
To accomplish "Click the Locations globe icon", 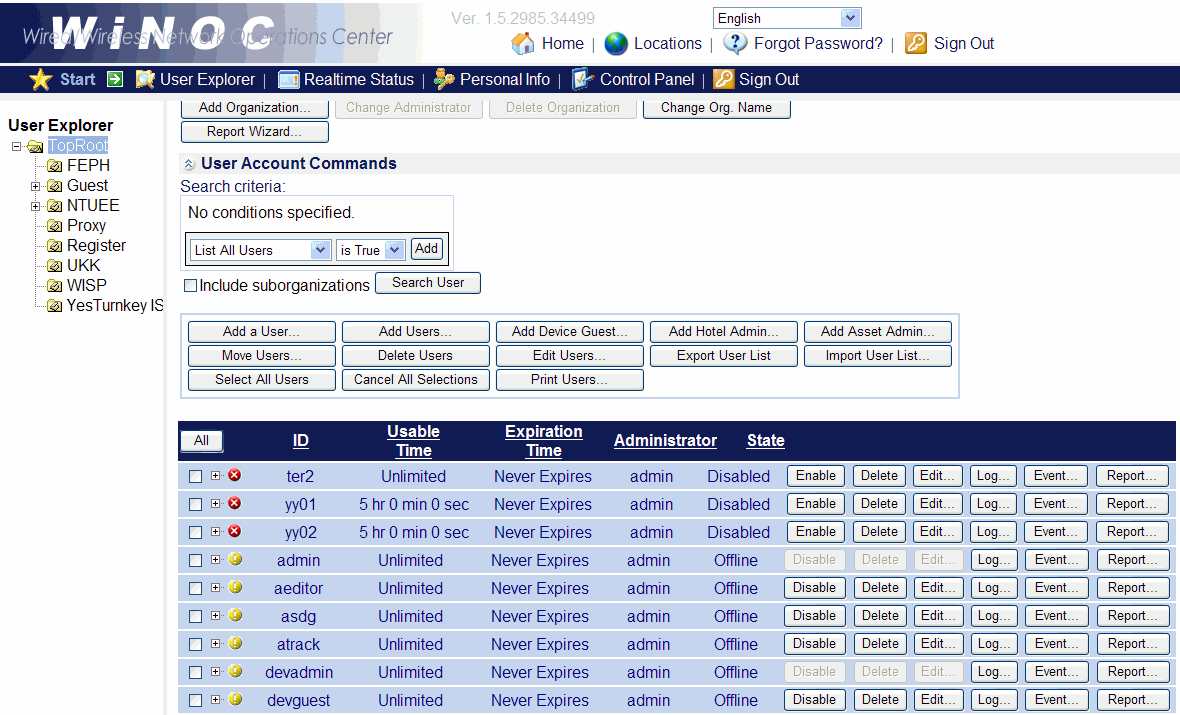I will click(616, 43).
